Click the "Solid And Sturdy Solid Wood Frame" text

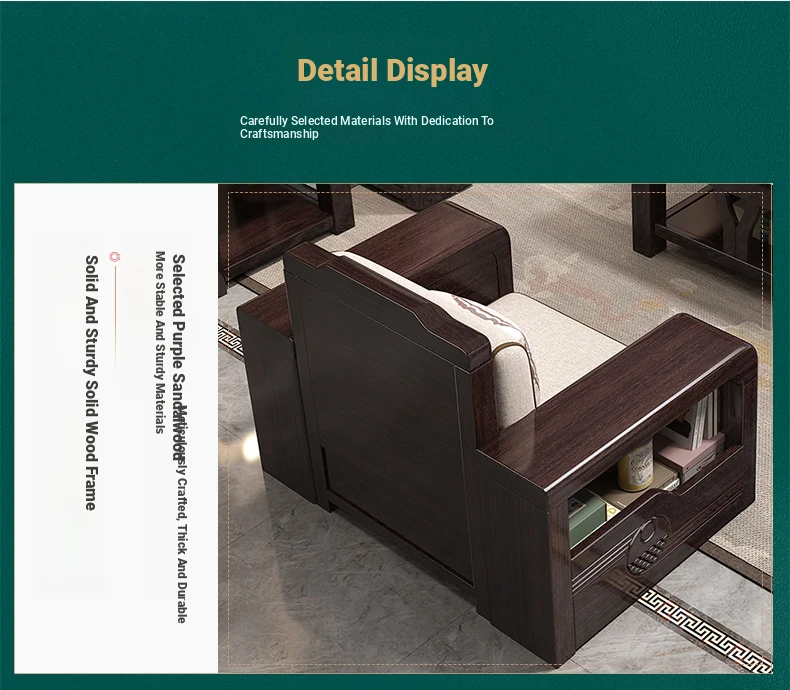pyautogui.click(x=91, y=382)
